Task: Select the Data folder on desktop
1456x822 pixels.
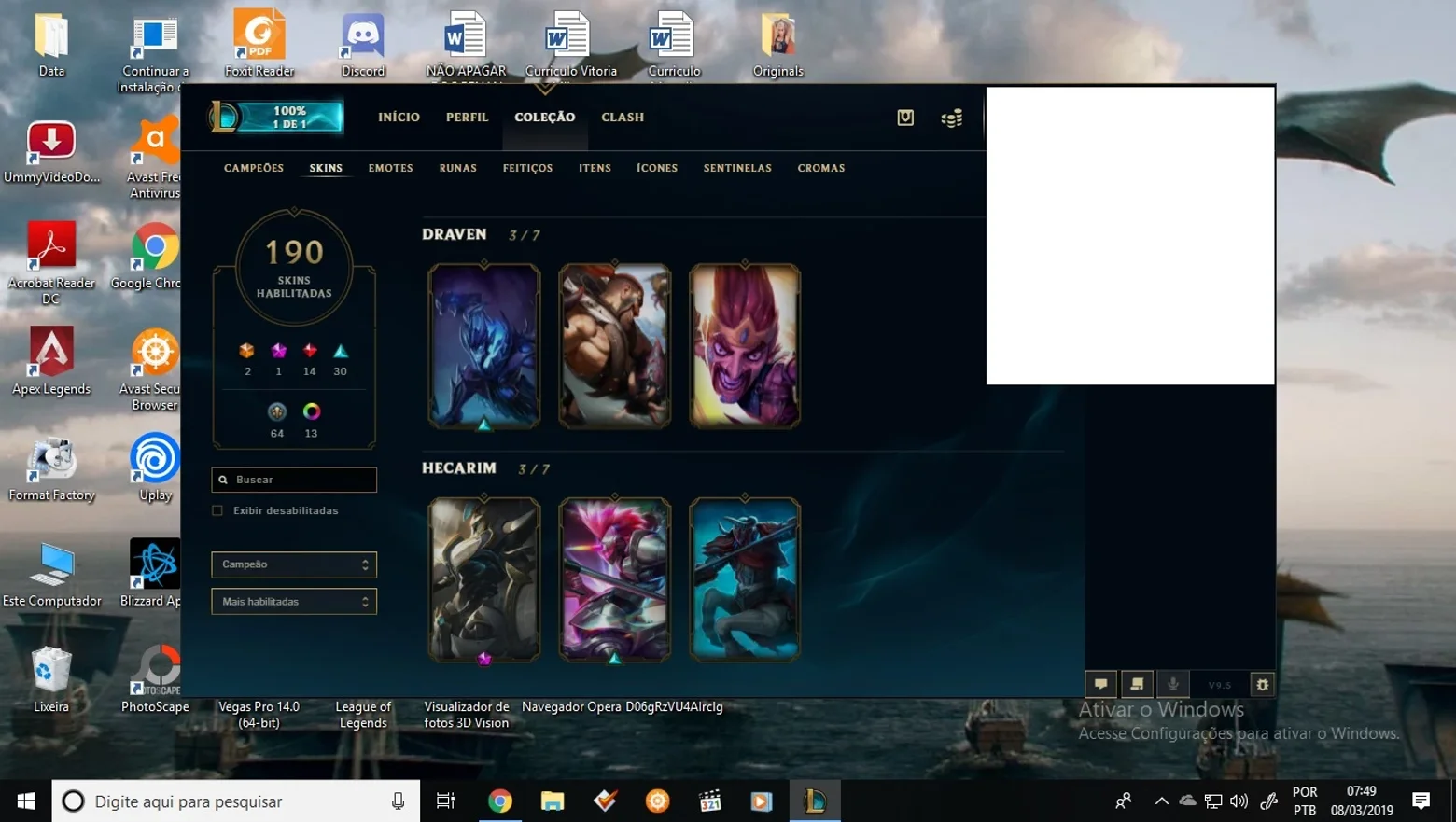Action: [x=51, y=44]
